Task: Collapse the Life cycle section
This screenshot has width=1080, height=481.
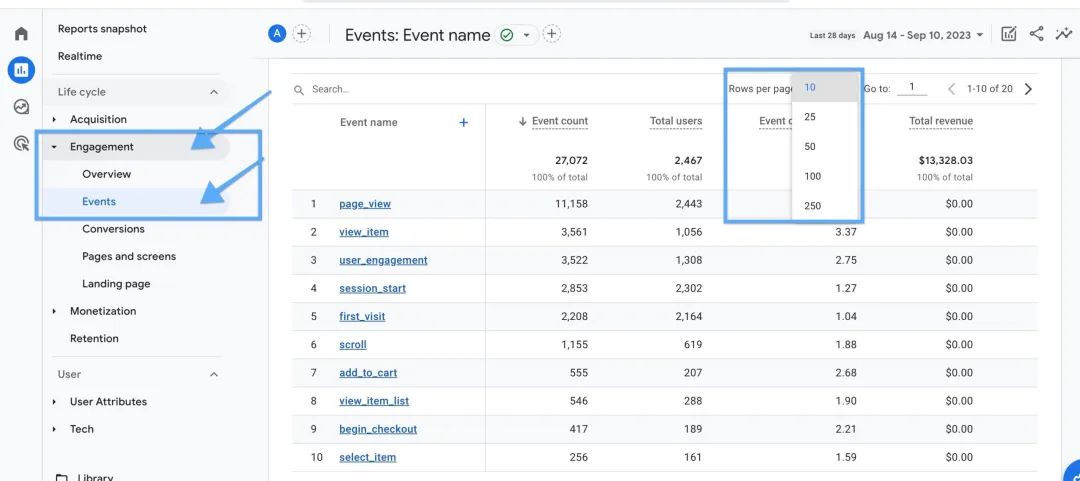Action: coord(214,92)
